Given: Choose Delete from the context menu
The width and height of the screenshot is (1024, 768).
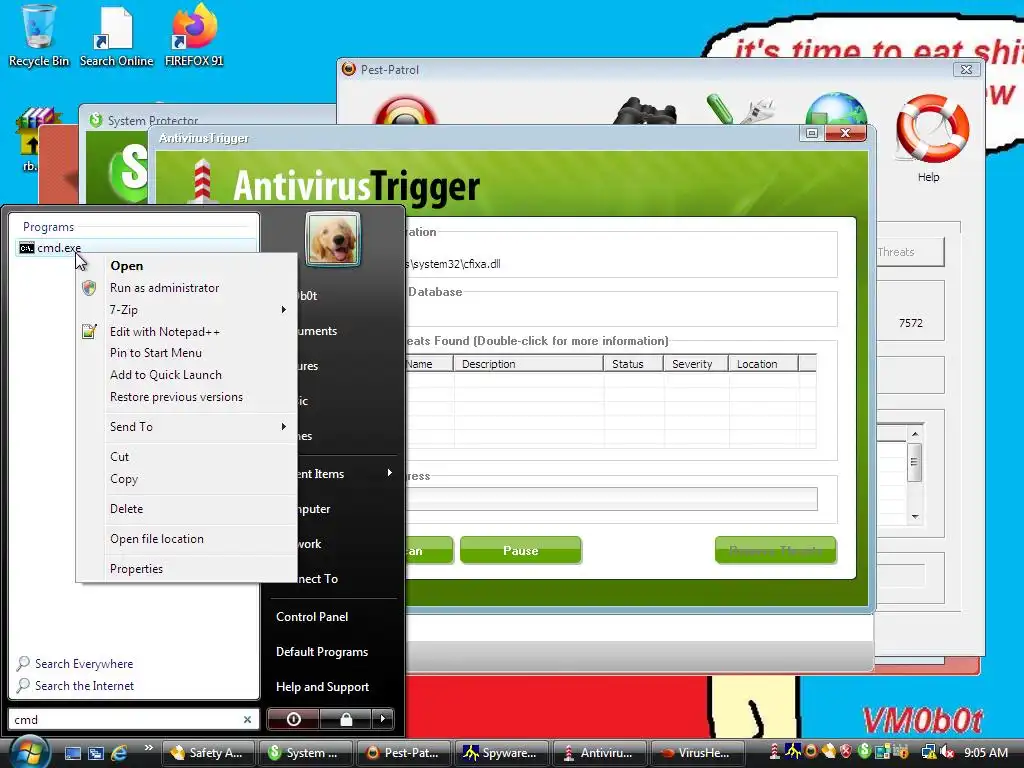Looking at the screenshot, I should pyautogui.click(x=186, y=509).
